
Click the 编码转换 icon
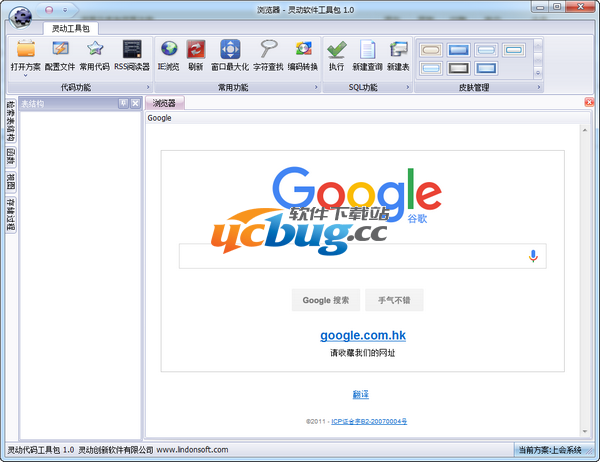coord(303,49)
